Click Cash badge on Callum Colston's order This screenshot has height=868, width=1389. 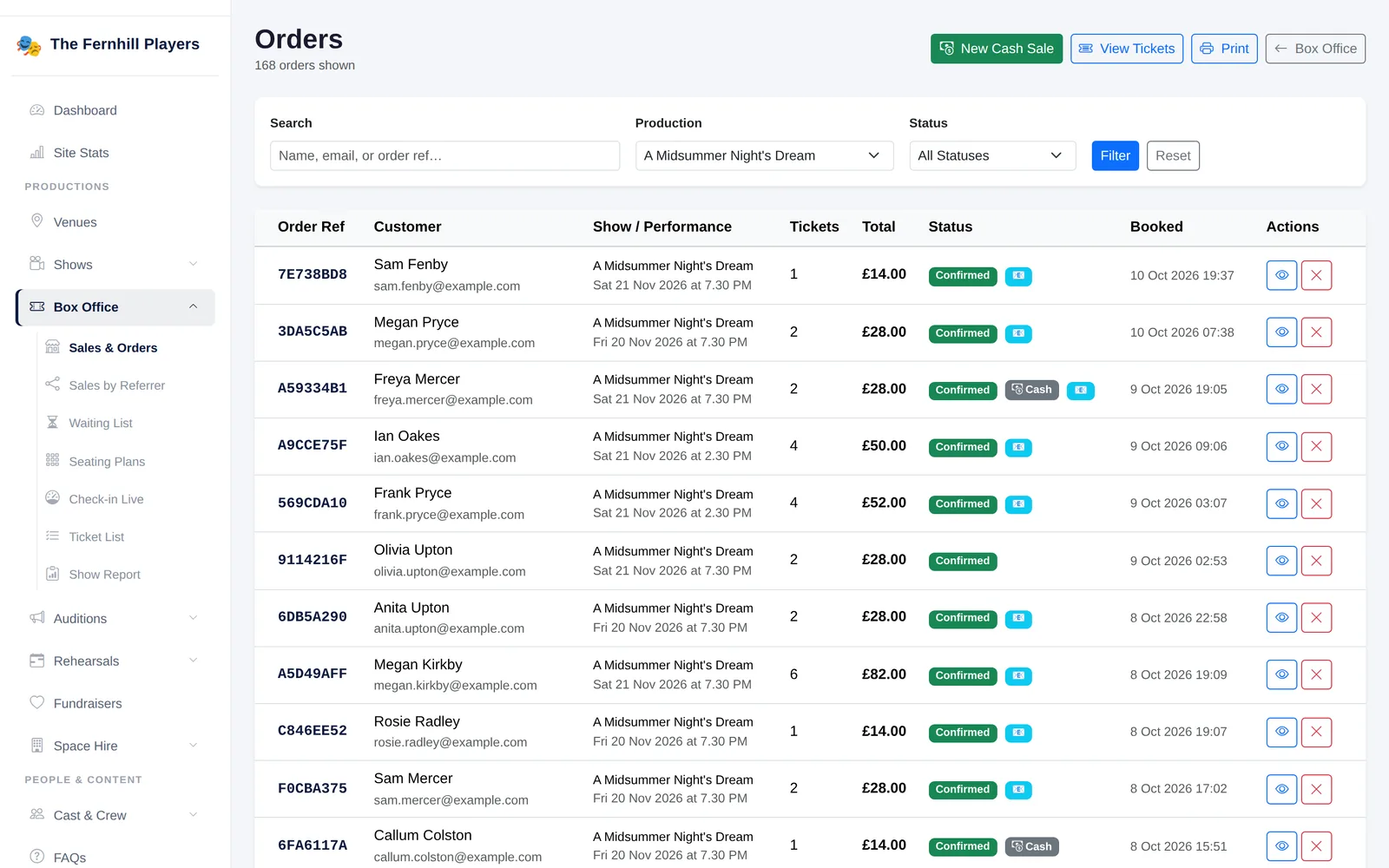tap(1031, 846)
